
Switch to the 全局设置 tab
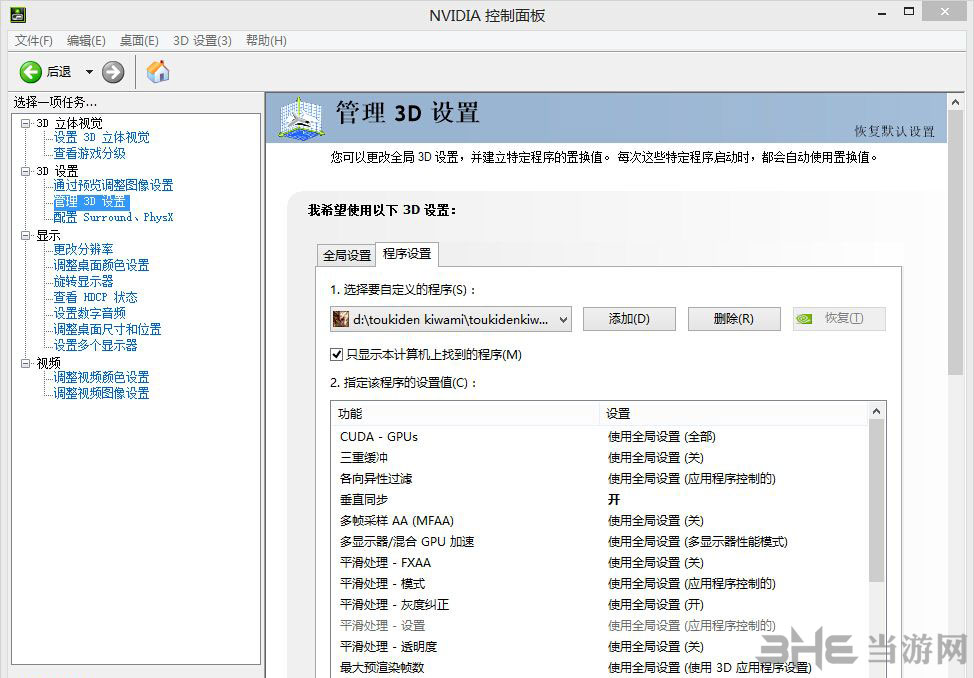[x=347, y=255]
